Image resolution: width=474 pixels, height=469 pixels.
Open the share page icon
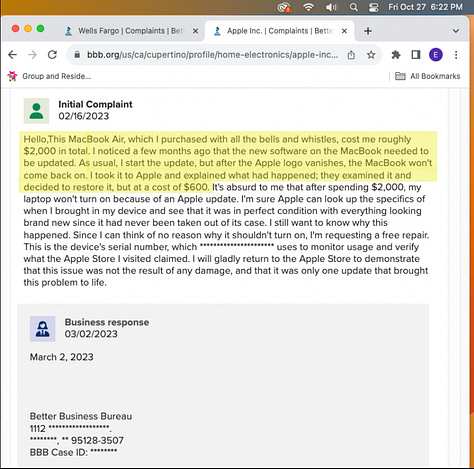pos(351,55)
